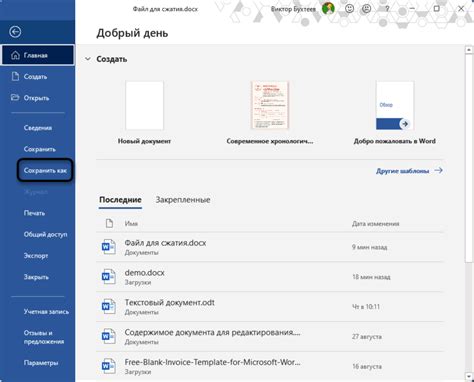Click the scrollbar up arrow
Screen dimensions: 474x382
pyautogui.click(x=469, y=50)
